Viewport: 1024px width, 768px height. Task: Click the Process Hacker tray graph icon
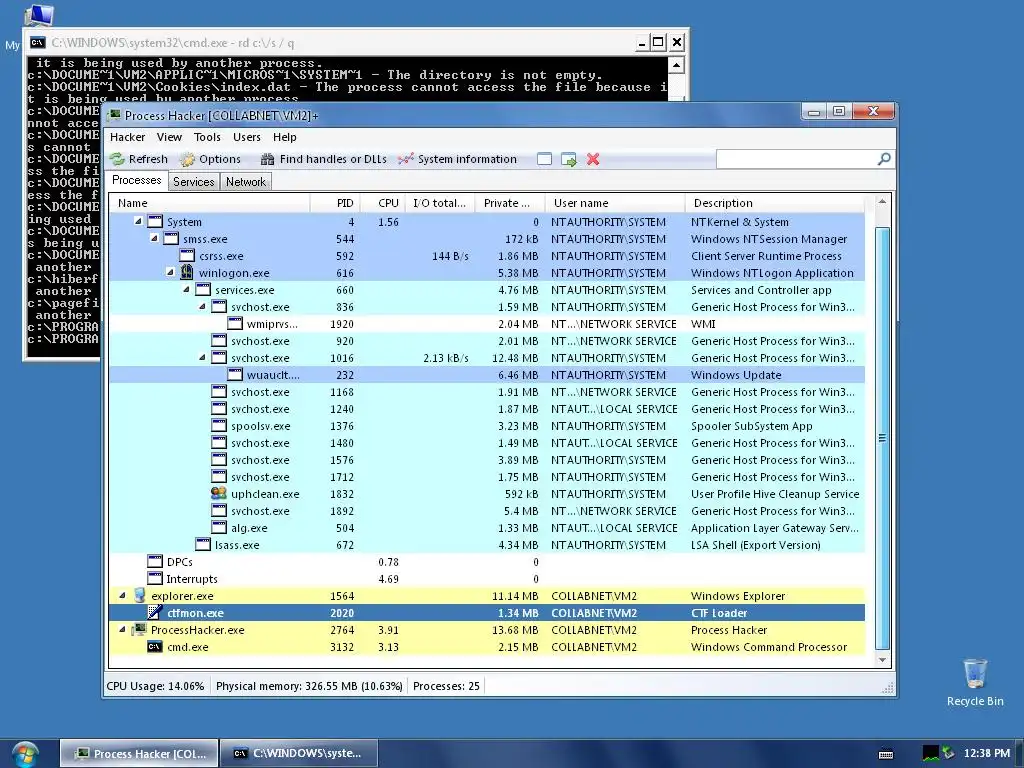coord(931,754)
